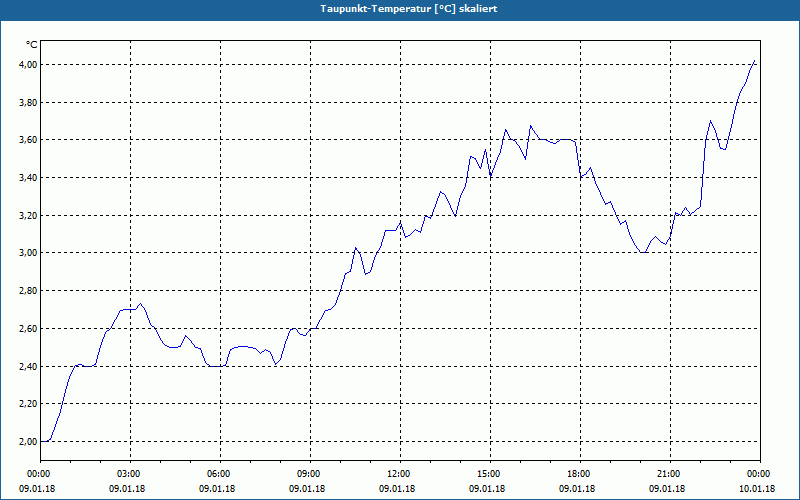Click the 21:00 time axis label
Viewport: 800px width, 500px height.
(x=670, y=474)
